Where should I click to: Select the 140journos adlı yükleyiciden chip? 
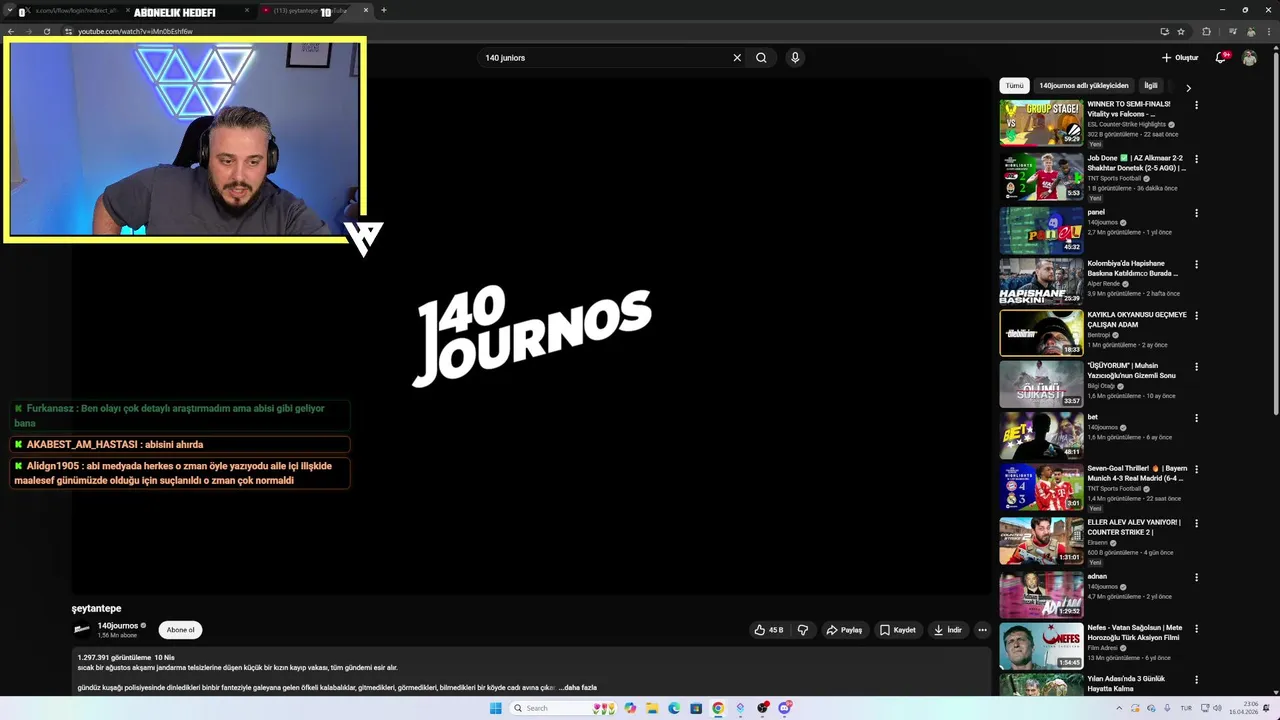coord(1084,86)
